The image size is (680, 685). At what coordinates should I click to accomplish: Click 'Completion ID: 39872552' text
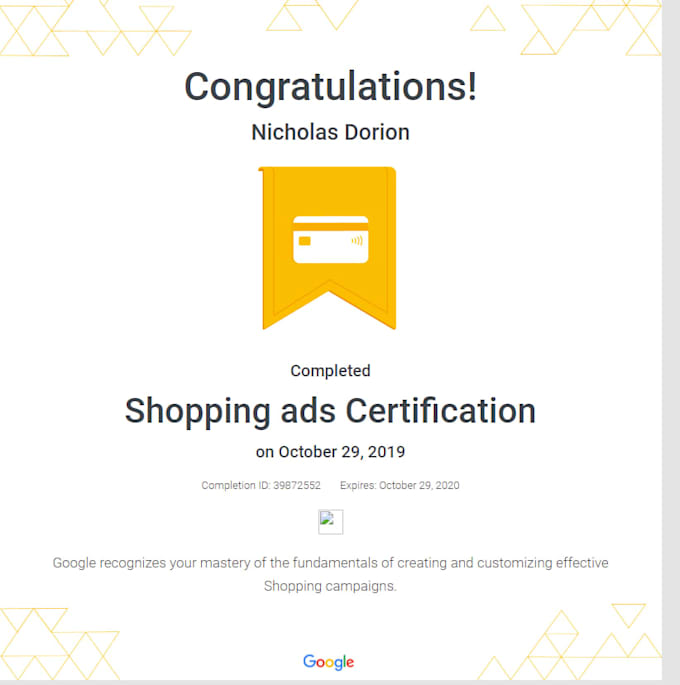(261, 485)
